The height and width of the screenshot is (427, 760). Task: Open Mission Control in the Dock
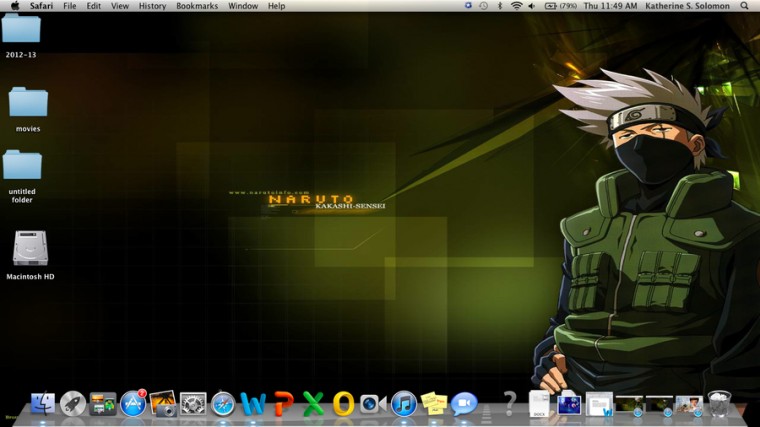coord(103,404)
